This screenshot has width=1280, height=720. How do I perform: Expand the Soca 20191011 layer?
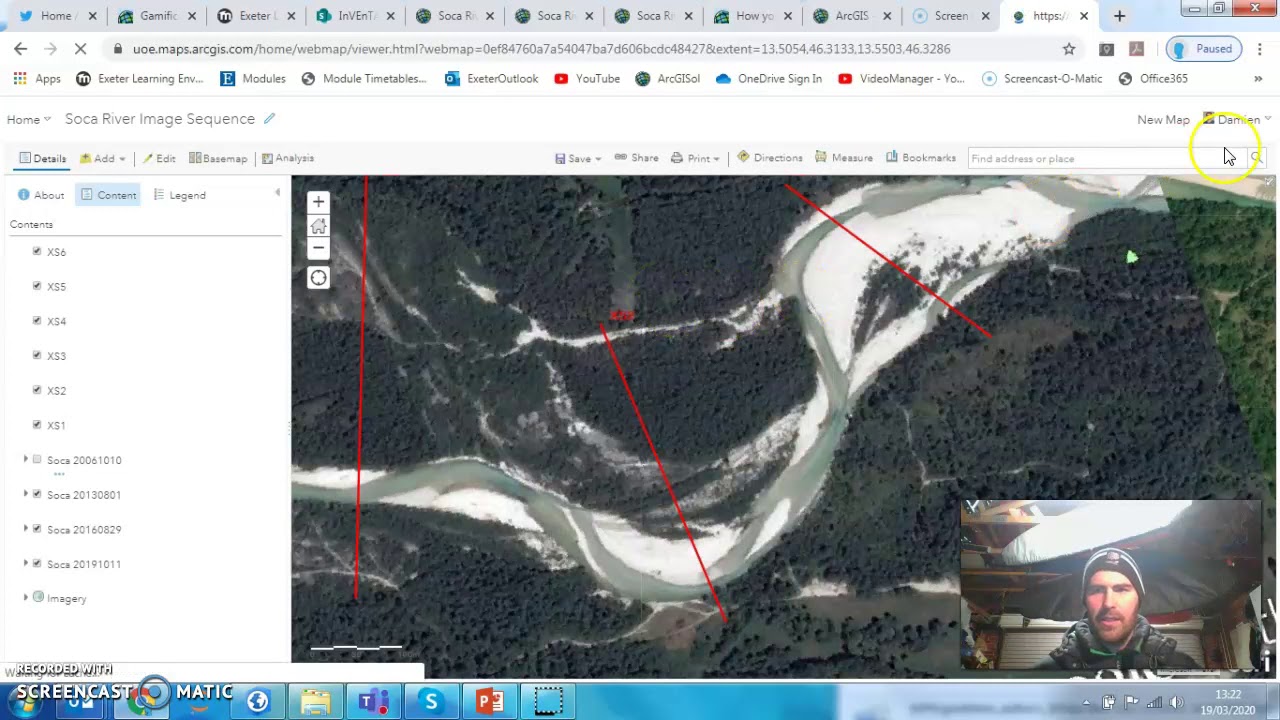pyautogui.click(x=26, y=563)
